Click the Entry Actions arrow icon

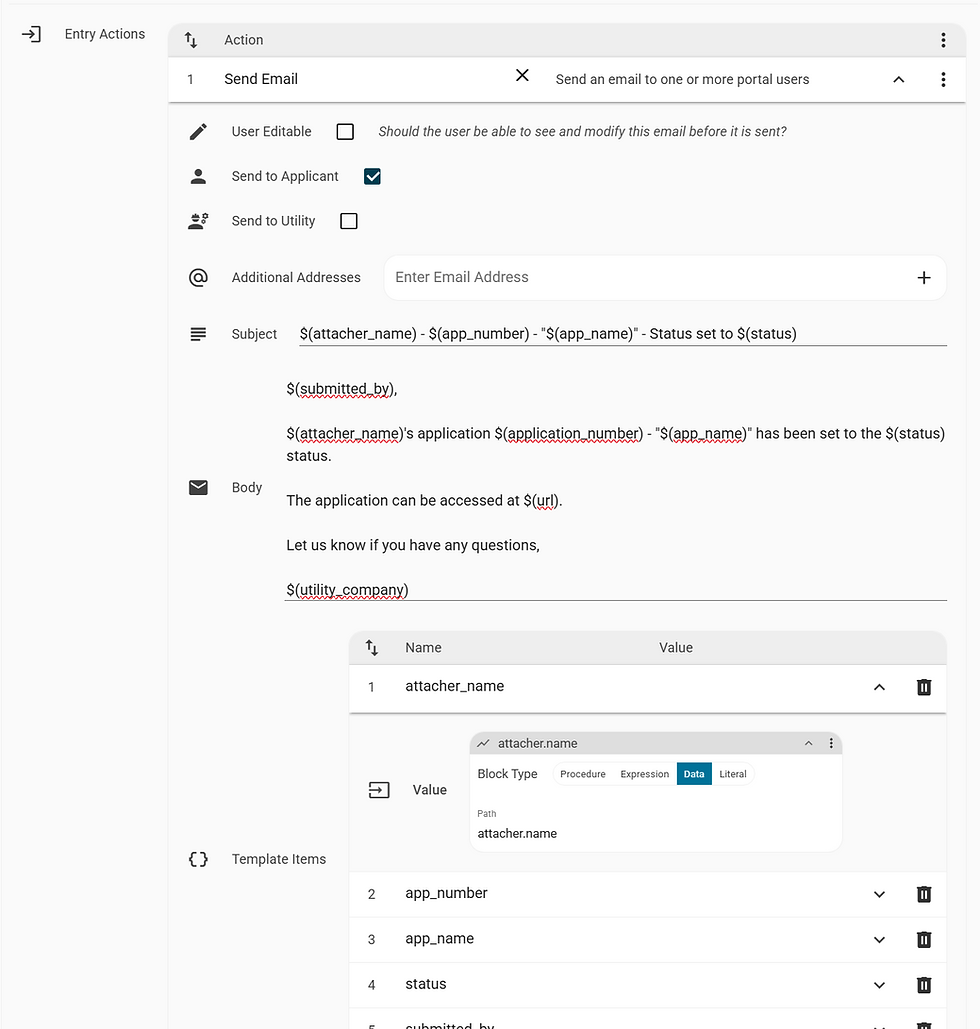(32, 34)
